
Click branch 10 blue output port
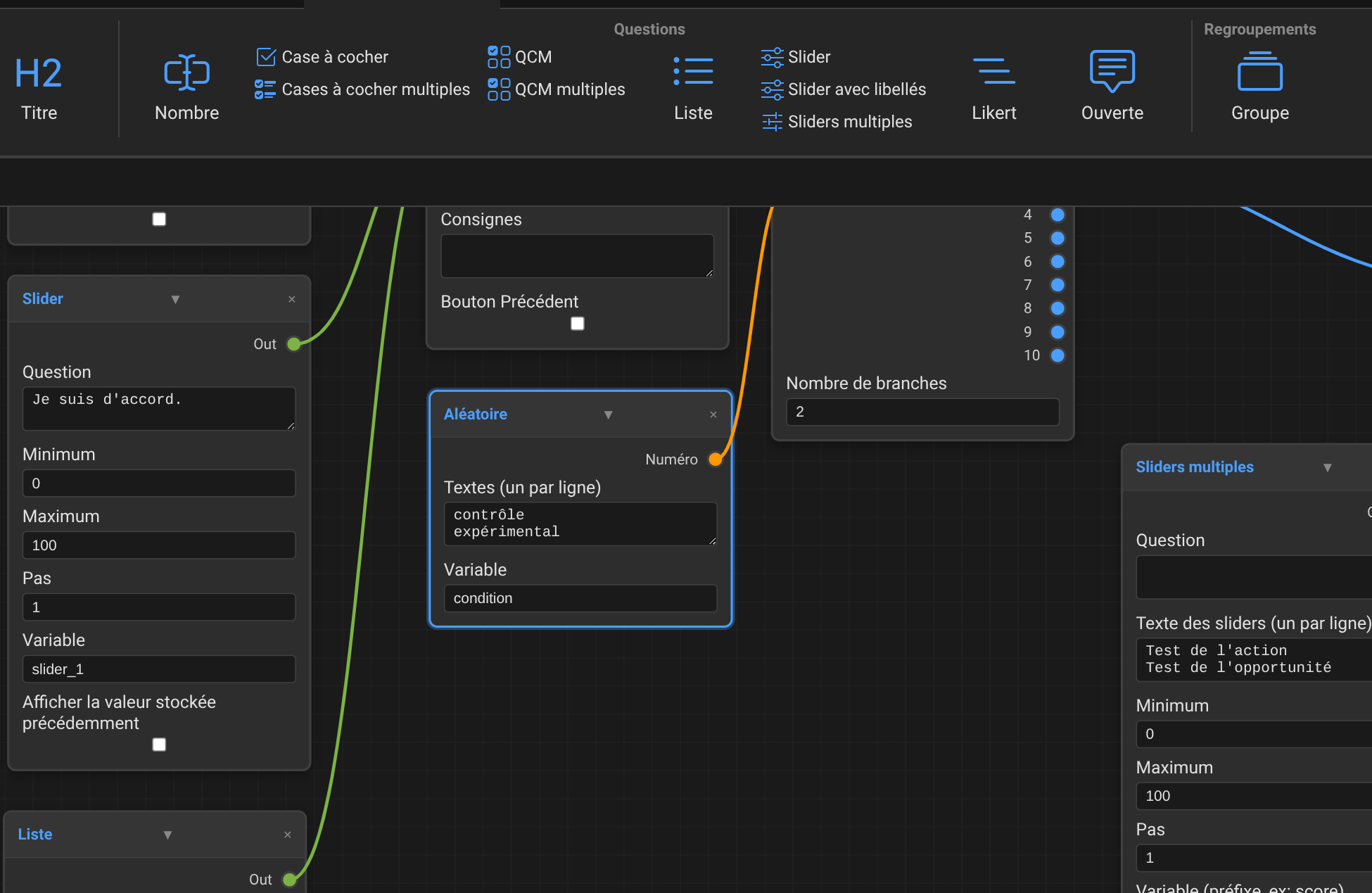point(1057,355)
